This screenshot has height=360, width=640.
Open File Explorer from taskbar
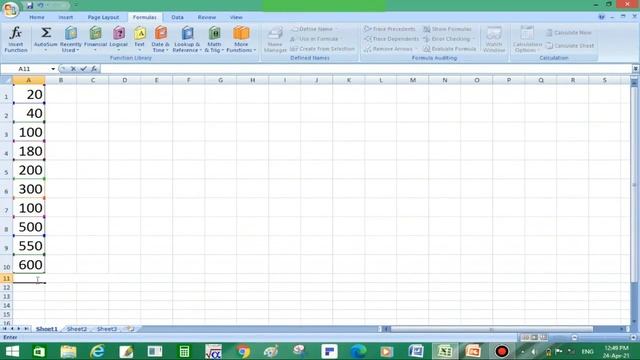68,351
